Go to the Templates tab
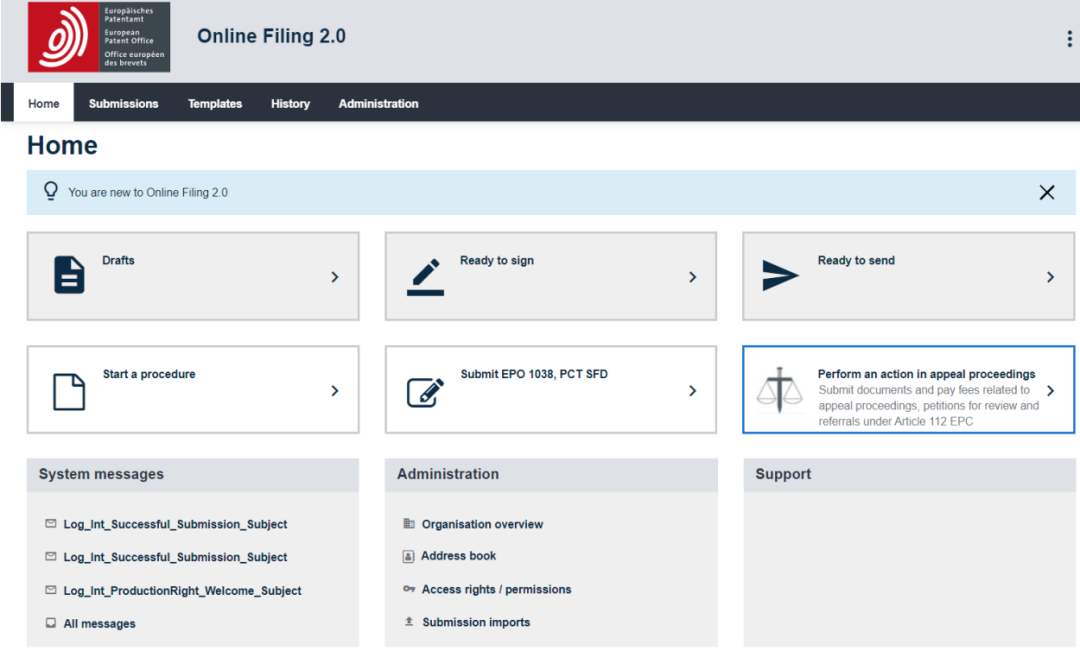 [x=215, y=103]
